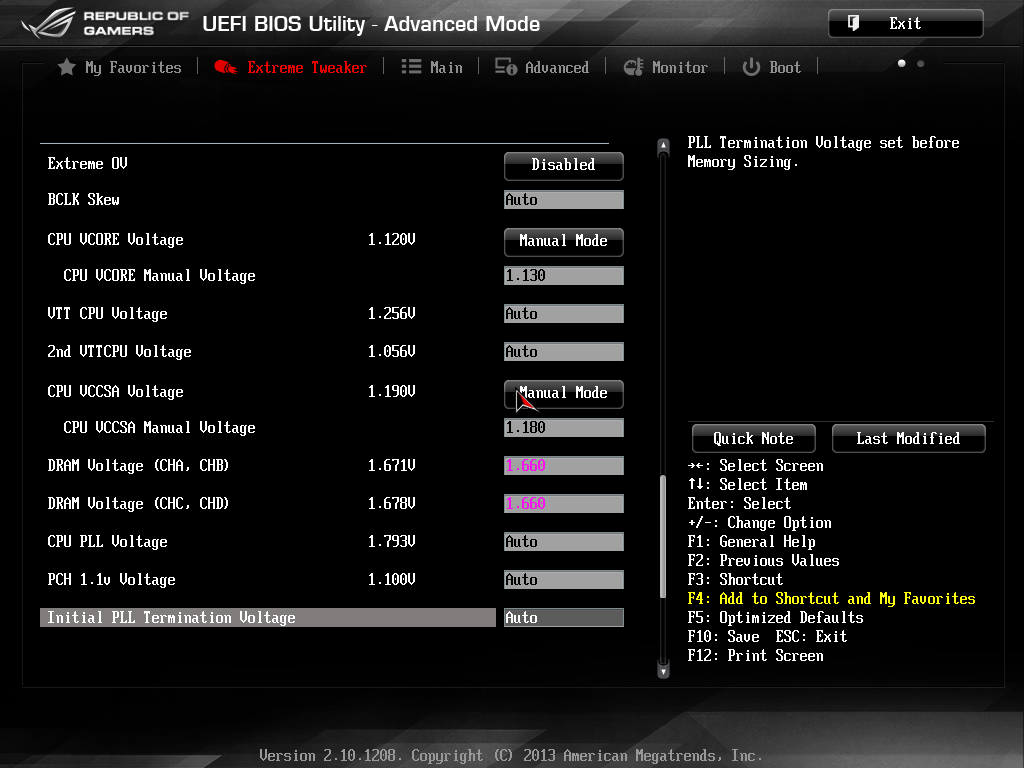The image size is (1024, 768).
Task: Click the scrollbar down arrow
Action: 663,671
